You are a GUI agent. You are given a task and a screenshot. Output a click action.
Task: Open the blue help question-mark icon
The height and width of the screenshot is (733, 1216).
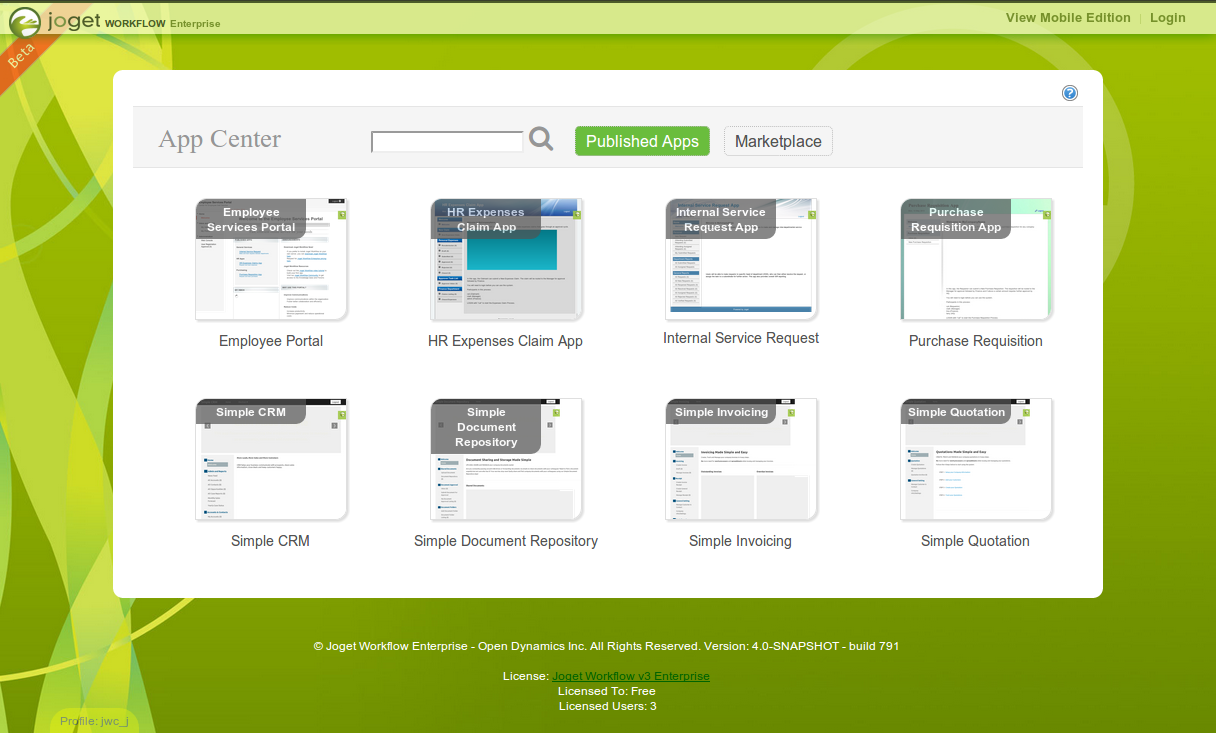click(x=1070, y=93)
